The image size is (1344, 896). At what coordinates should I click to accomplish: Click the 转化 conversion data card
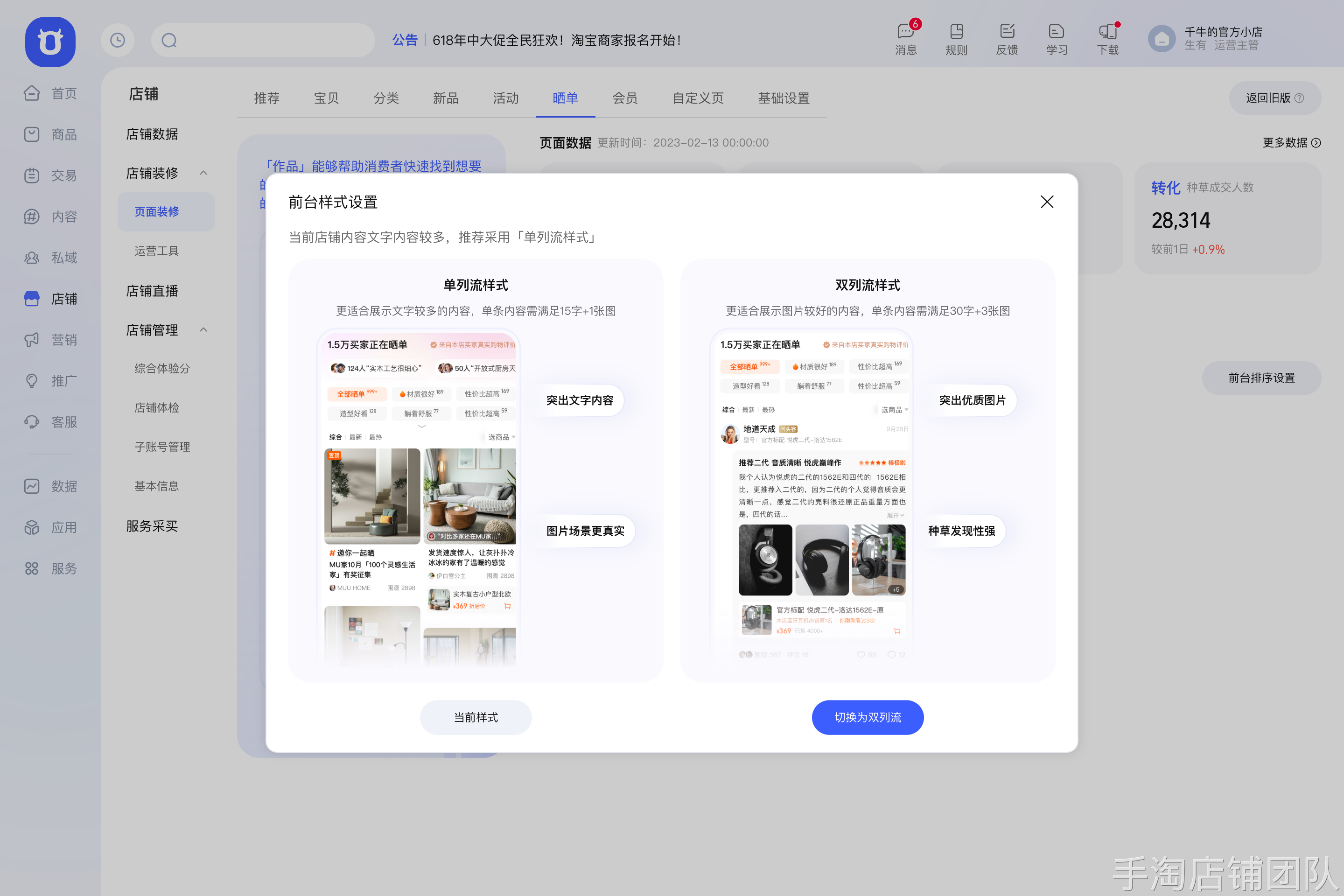[1228, 218]
